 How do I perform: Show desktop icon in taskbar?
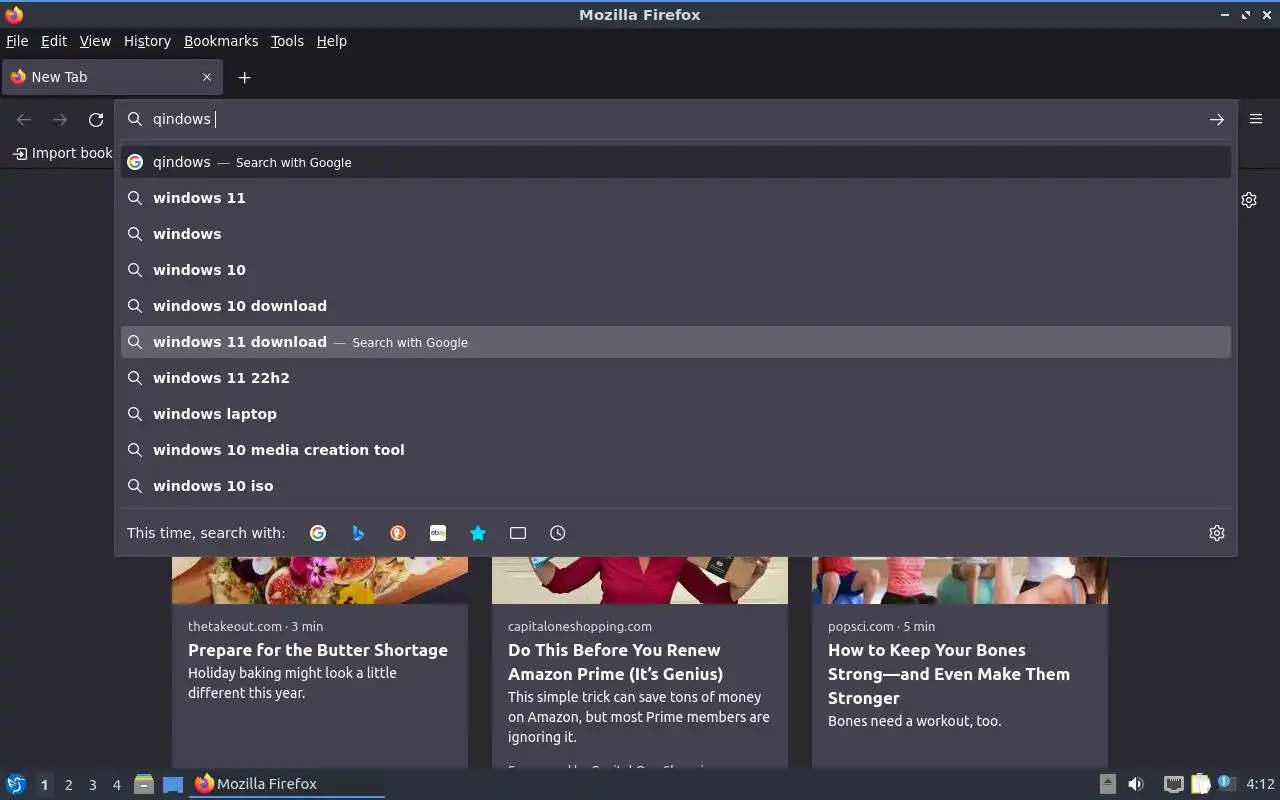[173, 784]
